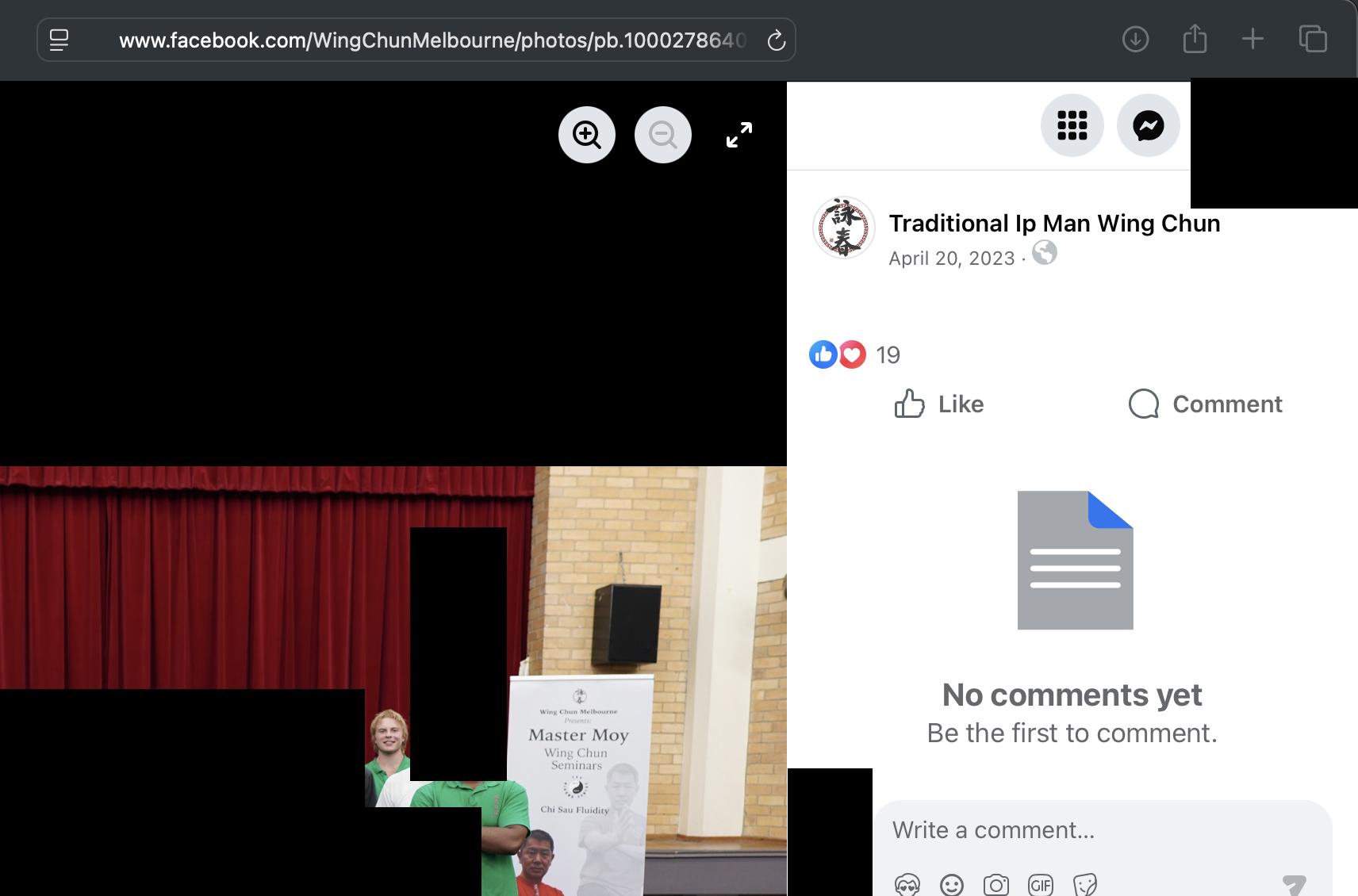The height and width of the screenshot is (896, 1358).
Task: Open the browser page menu icon
Action: [x=59, y=40]
